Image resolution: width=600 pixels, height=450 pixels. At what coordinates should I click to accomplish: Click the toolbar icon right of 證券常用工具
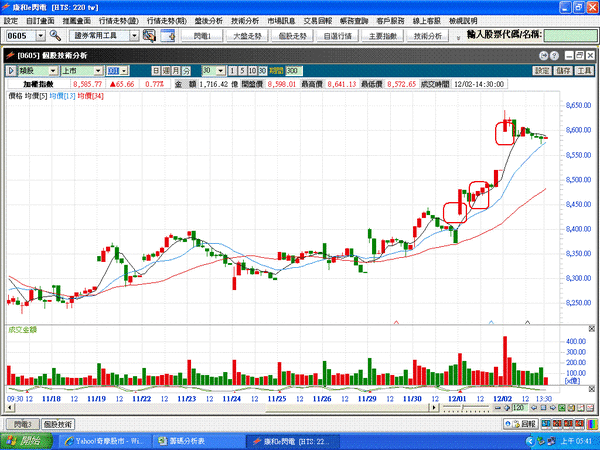[x=149, y=36]
